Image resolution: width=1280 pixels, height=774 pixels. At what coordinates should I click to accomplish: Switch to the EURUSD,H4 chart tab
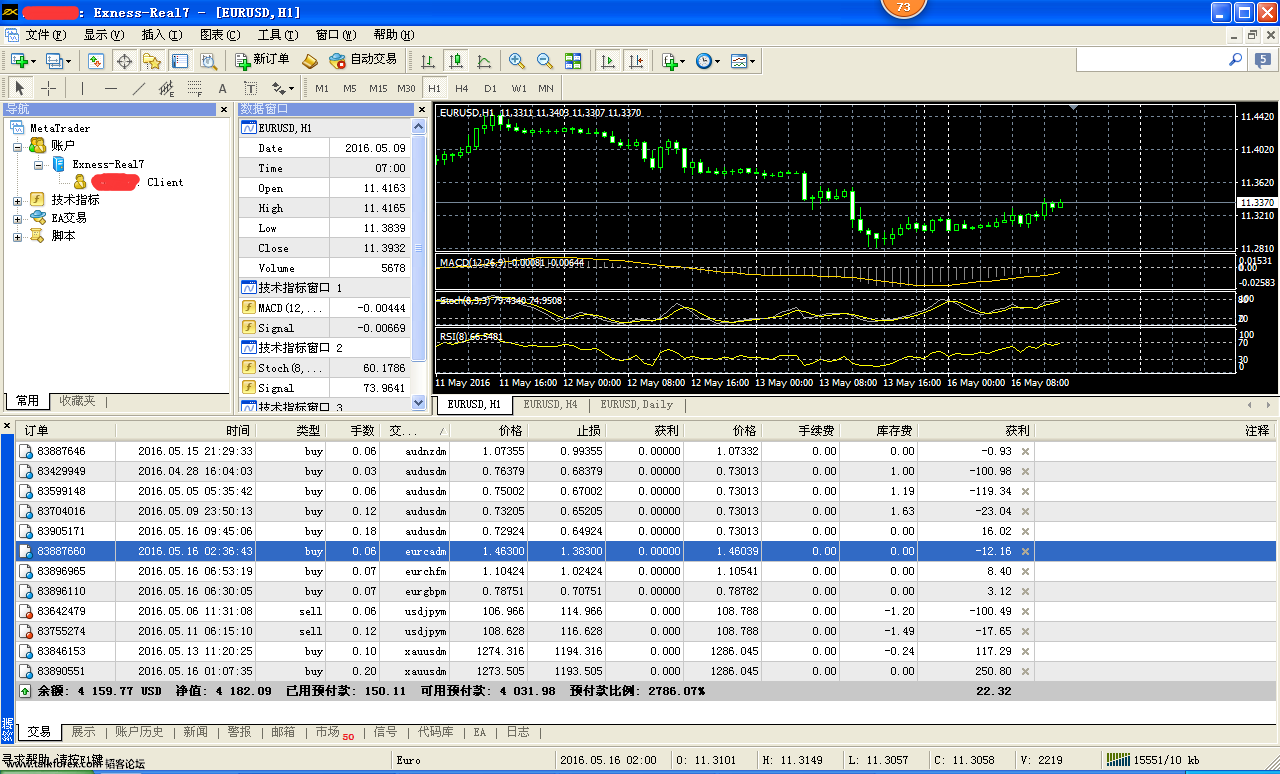tap(550, 405)
